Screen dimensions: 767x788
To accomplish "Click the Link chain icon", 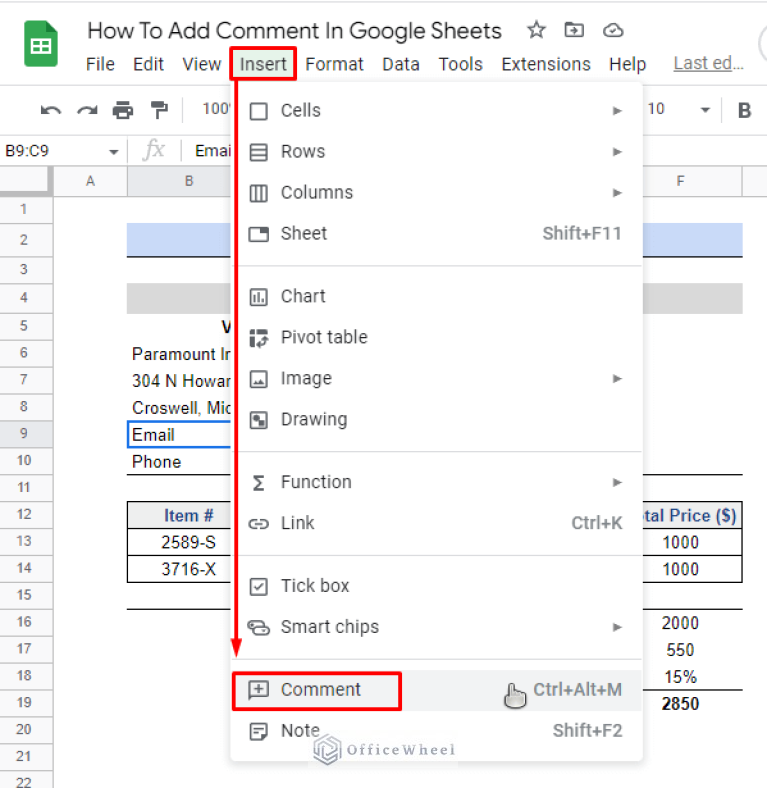I will 259,524.
